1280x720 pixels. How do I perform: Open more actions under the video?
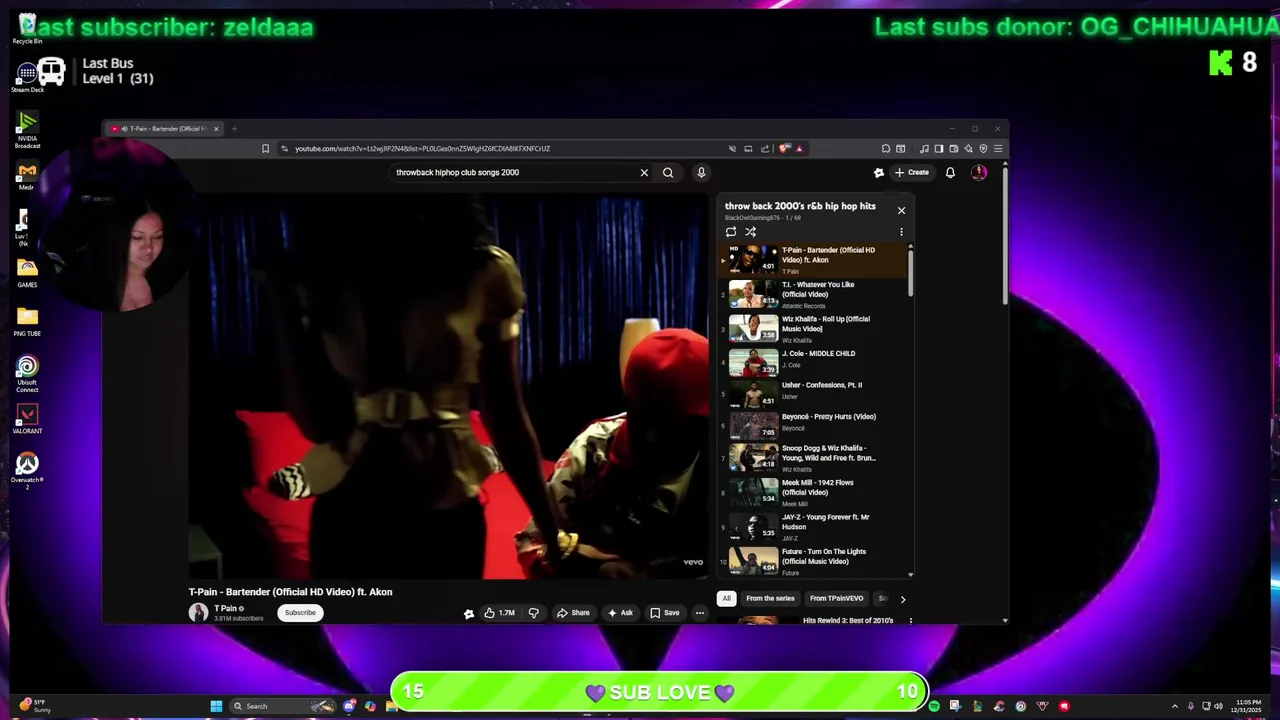(700, 613)
